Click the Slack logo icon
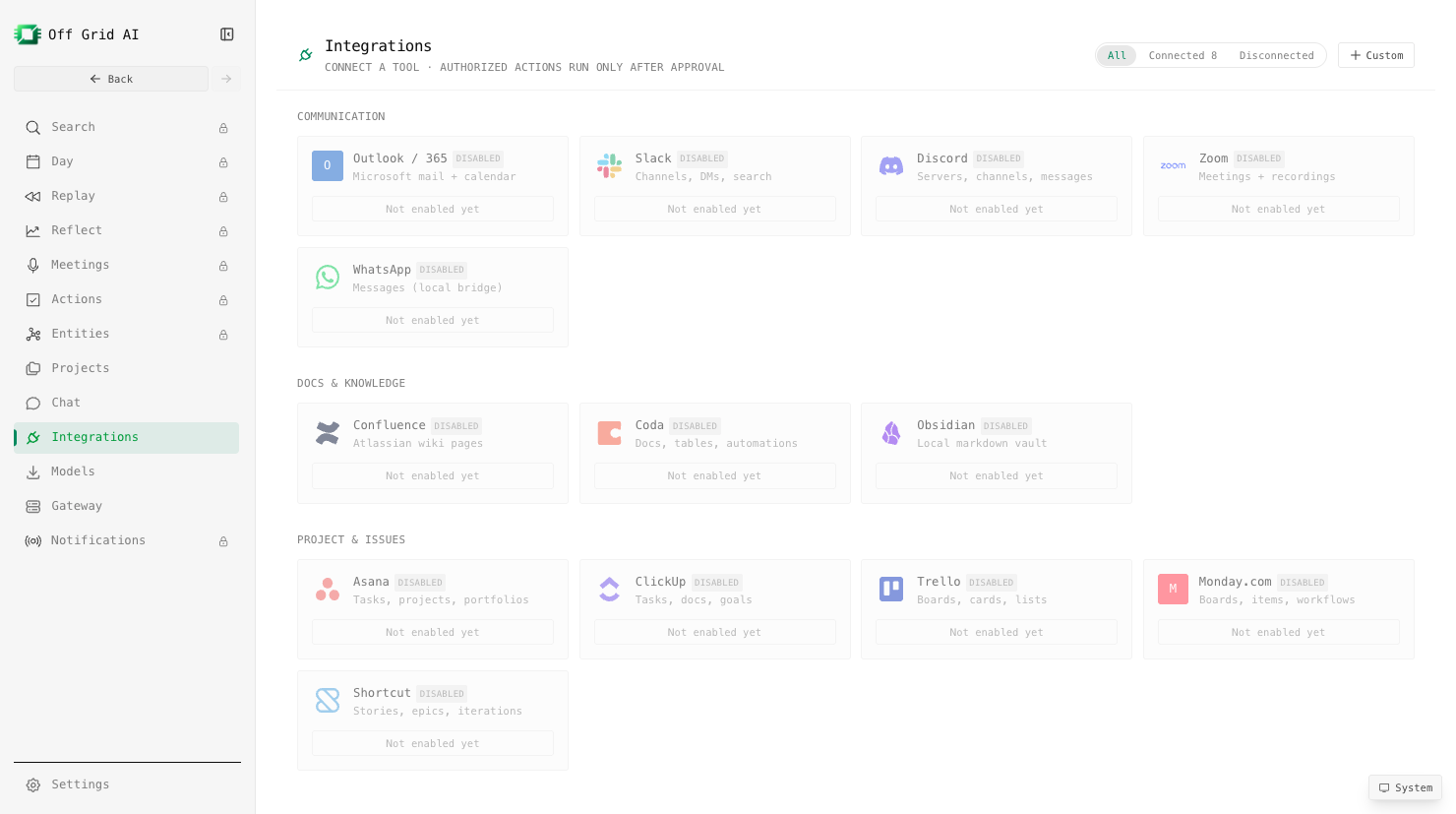 click(x=610, y=166)
